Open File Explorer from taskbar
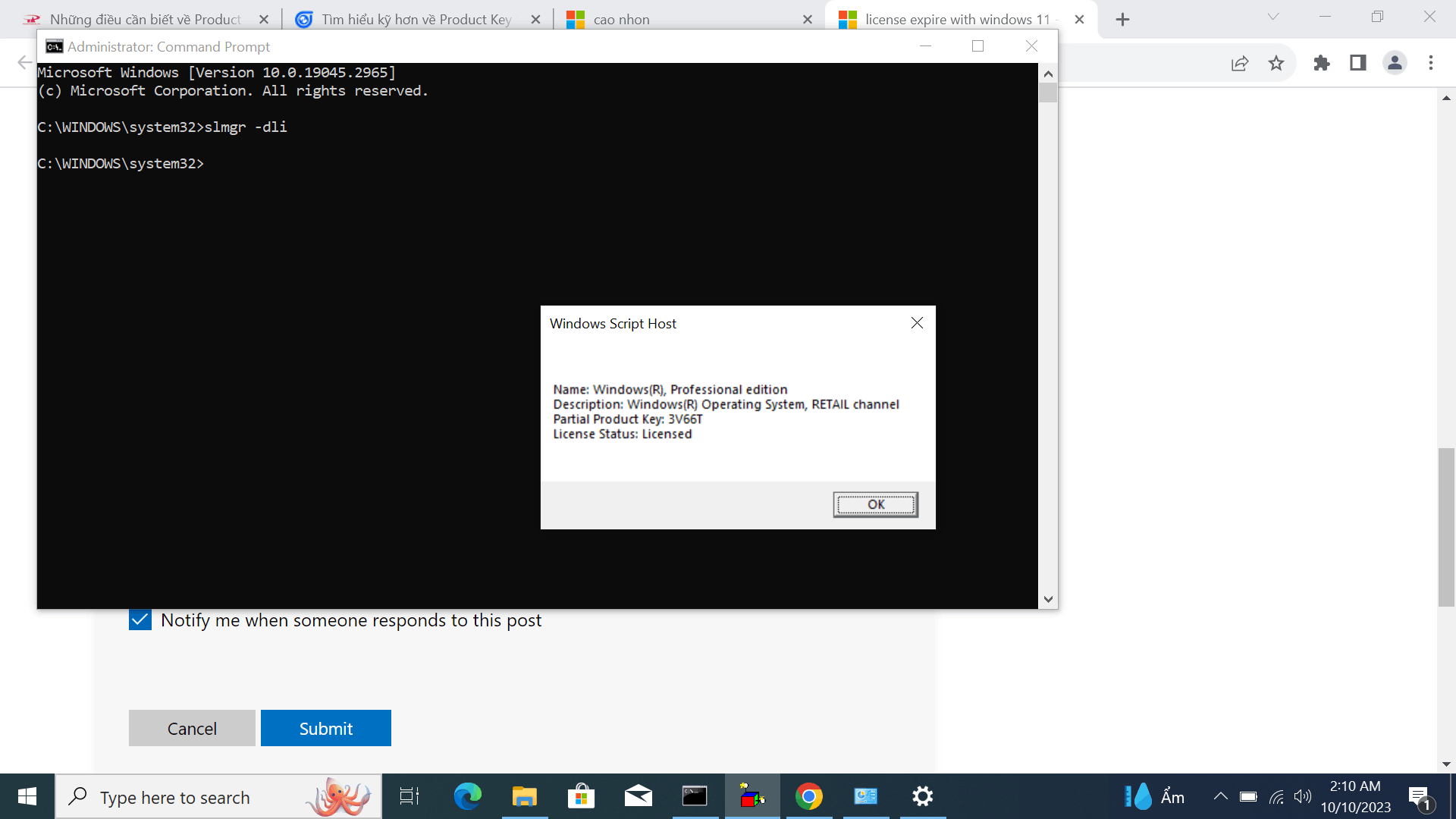1456x819 pixels. (524, 796)
